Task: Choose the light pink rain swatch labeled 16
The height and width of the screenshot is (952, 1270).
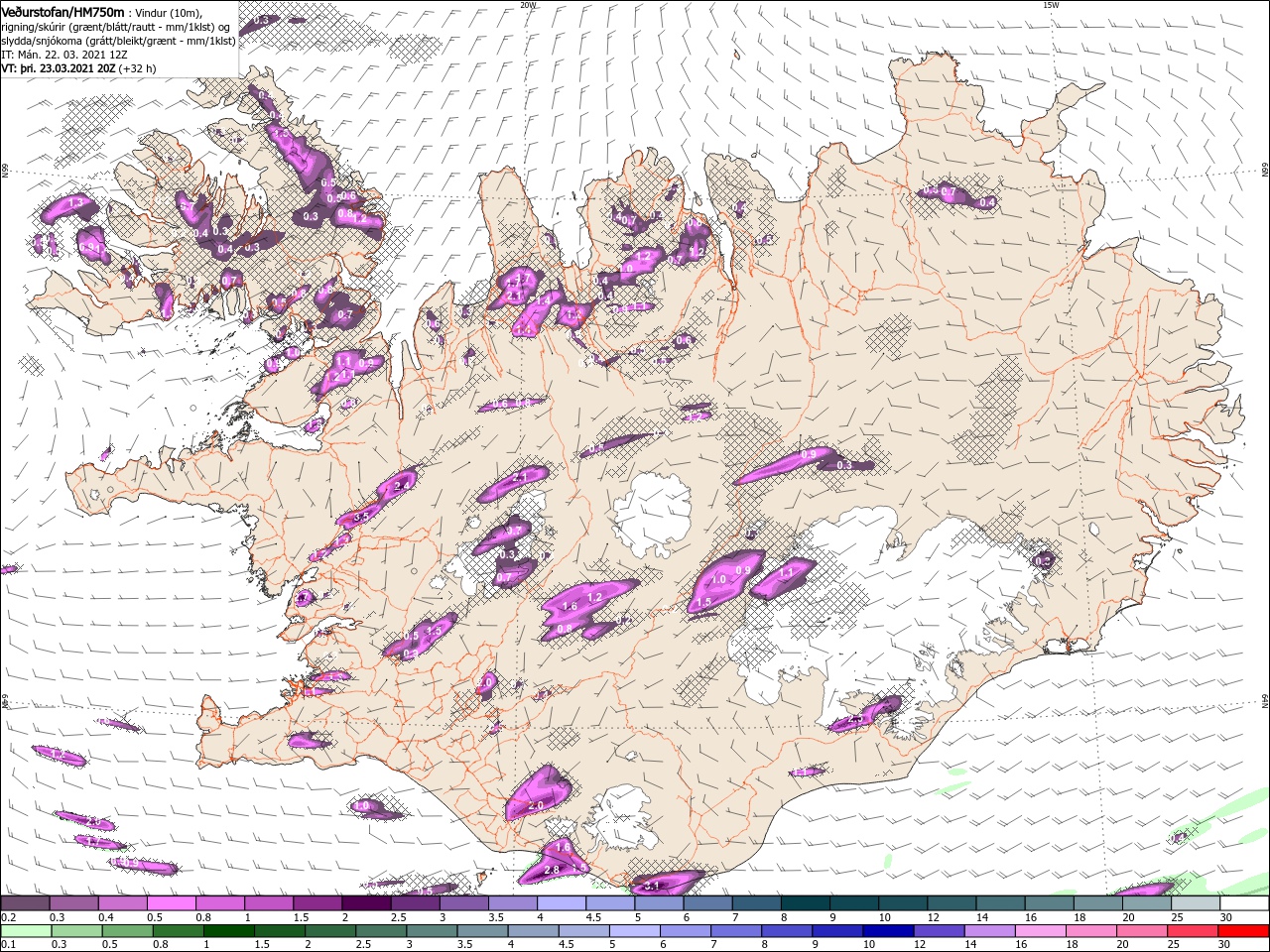Action: coord(1040,931)
